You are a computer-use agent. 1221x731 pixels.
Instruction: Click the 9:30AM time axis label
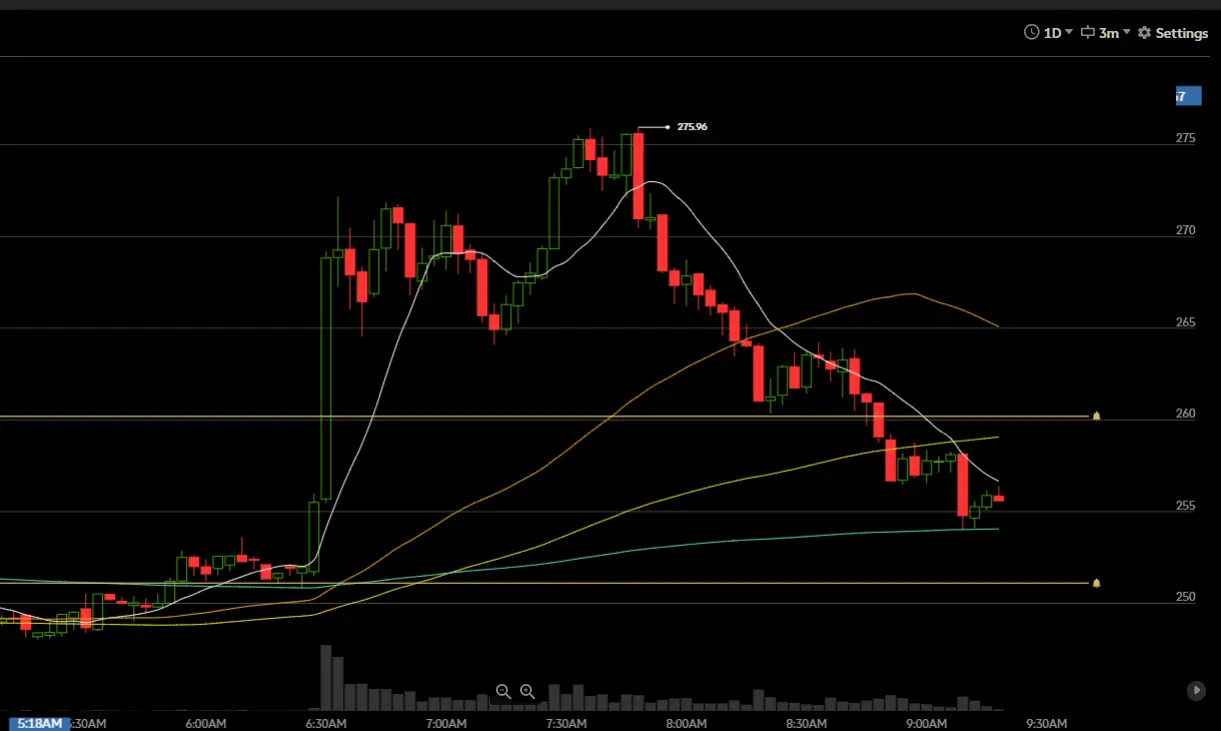(1046, 723)
